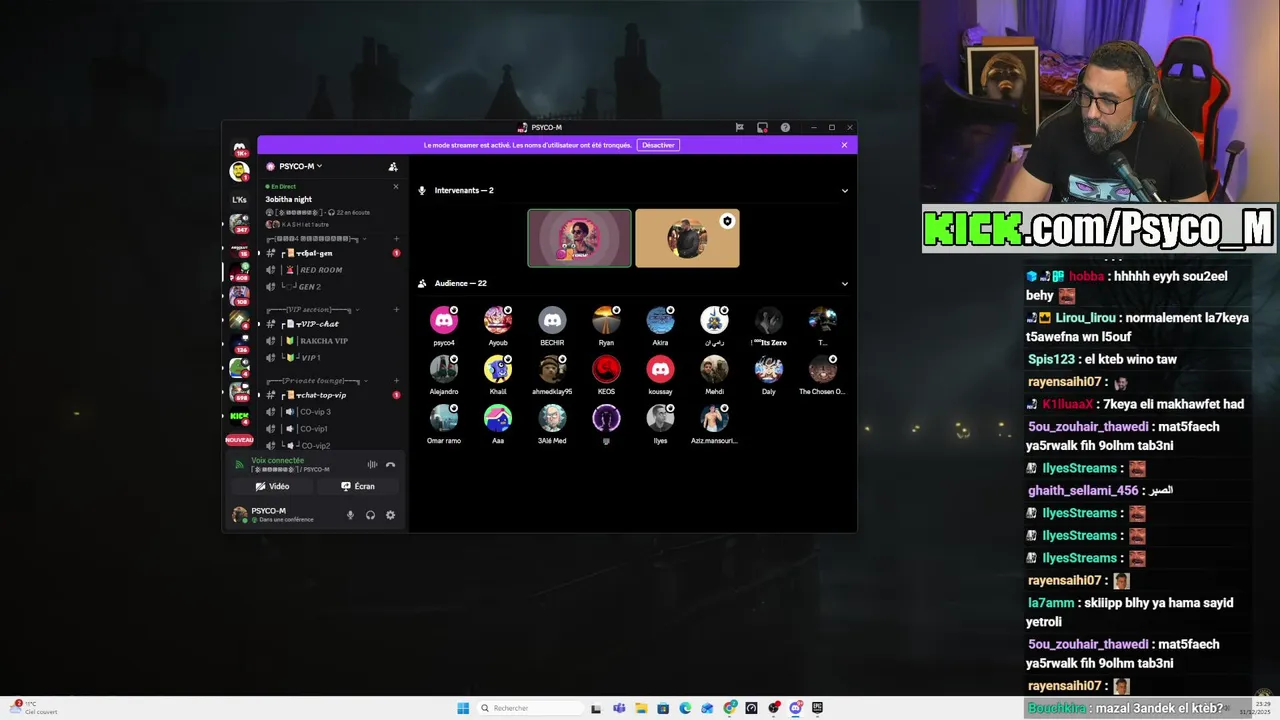Click KEOS avatar in audience
The height and width of the screenshot is (720, 1280).
[x=606, y=369]
